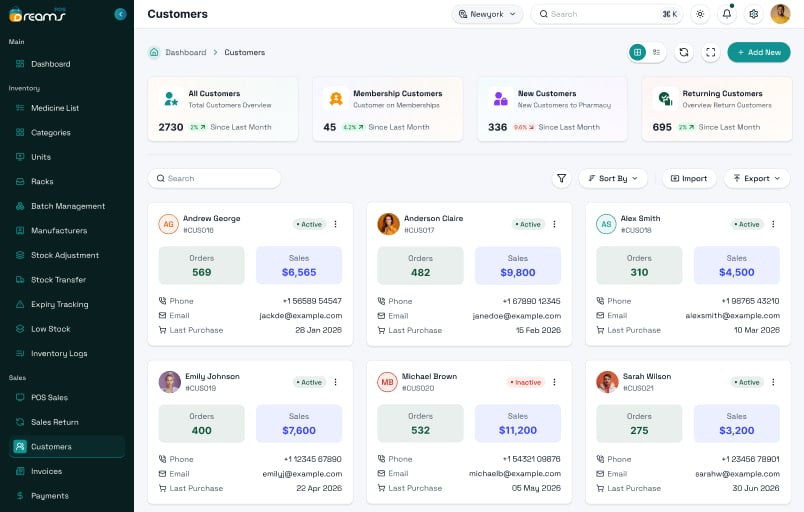Image resolution: width=804 pixels, height=512 pixels.
Task: Open Categories in sidebar
Action: pos(50,133)
